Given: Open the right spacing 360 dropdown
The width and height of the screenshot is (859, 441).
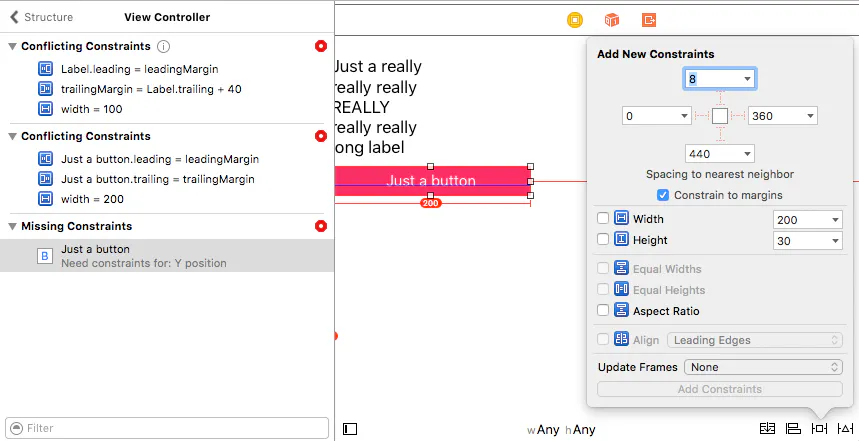Looking at the screenshot, I should point(810,116).
